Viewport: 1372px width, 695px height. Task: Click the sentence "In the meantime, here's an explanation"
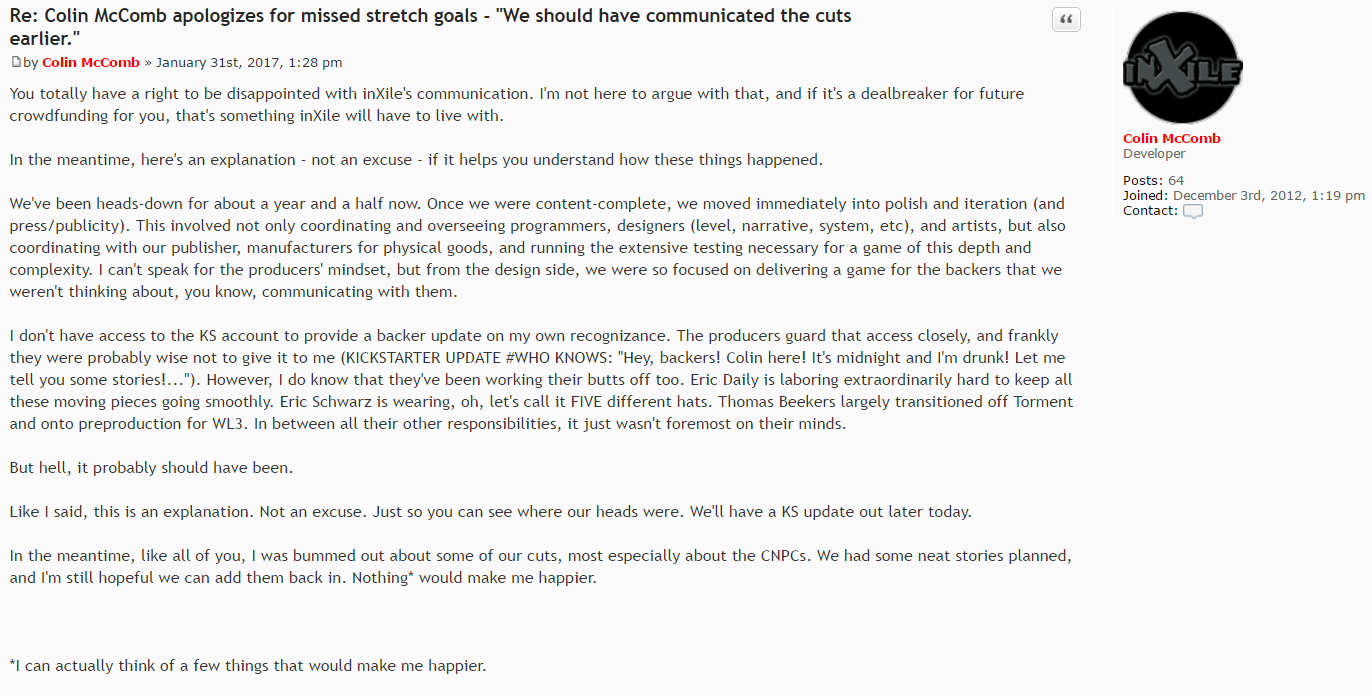pos(416,160)
